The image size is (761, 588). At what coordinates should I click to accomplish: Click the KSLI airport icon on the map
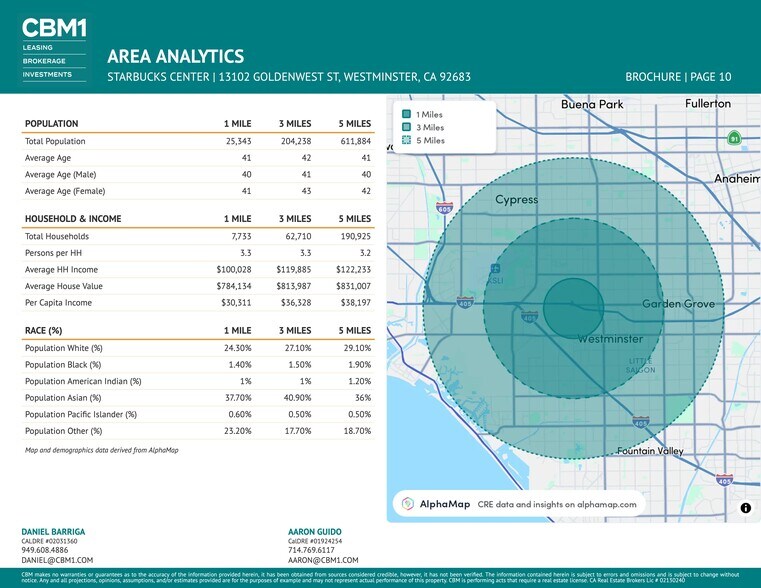point(495,268)
